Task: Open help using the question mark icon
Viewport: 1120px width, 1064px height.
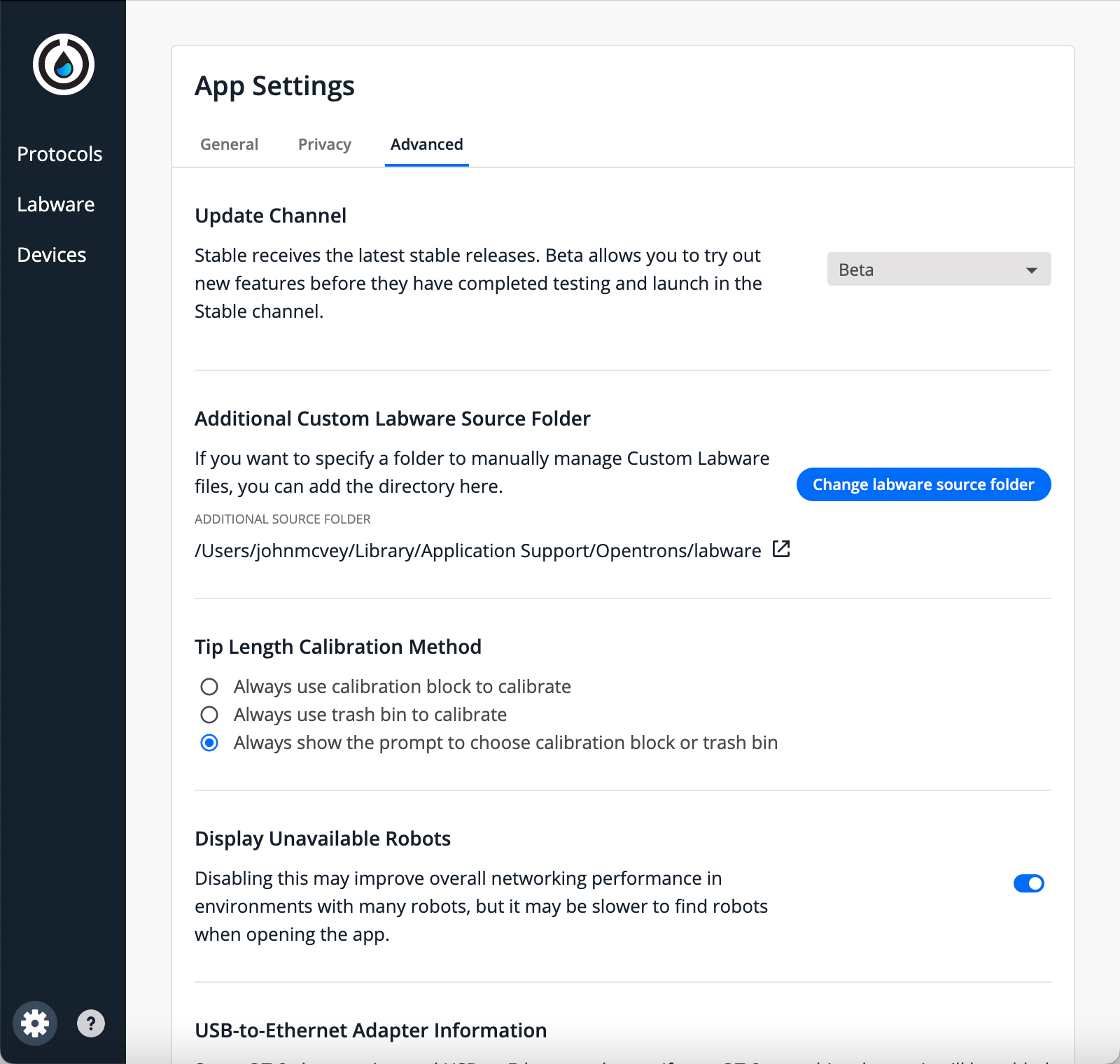Action: pos(91,1024)
